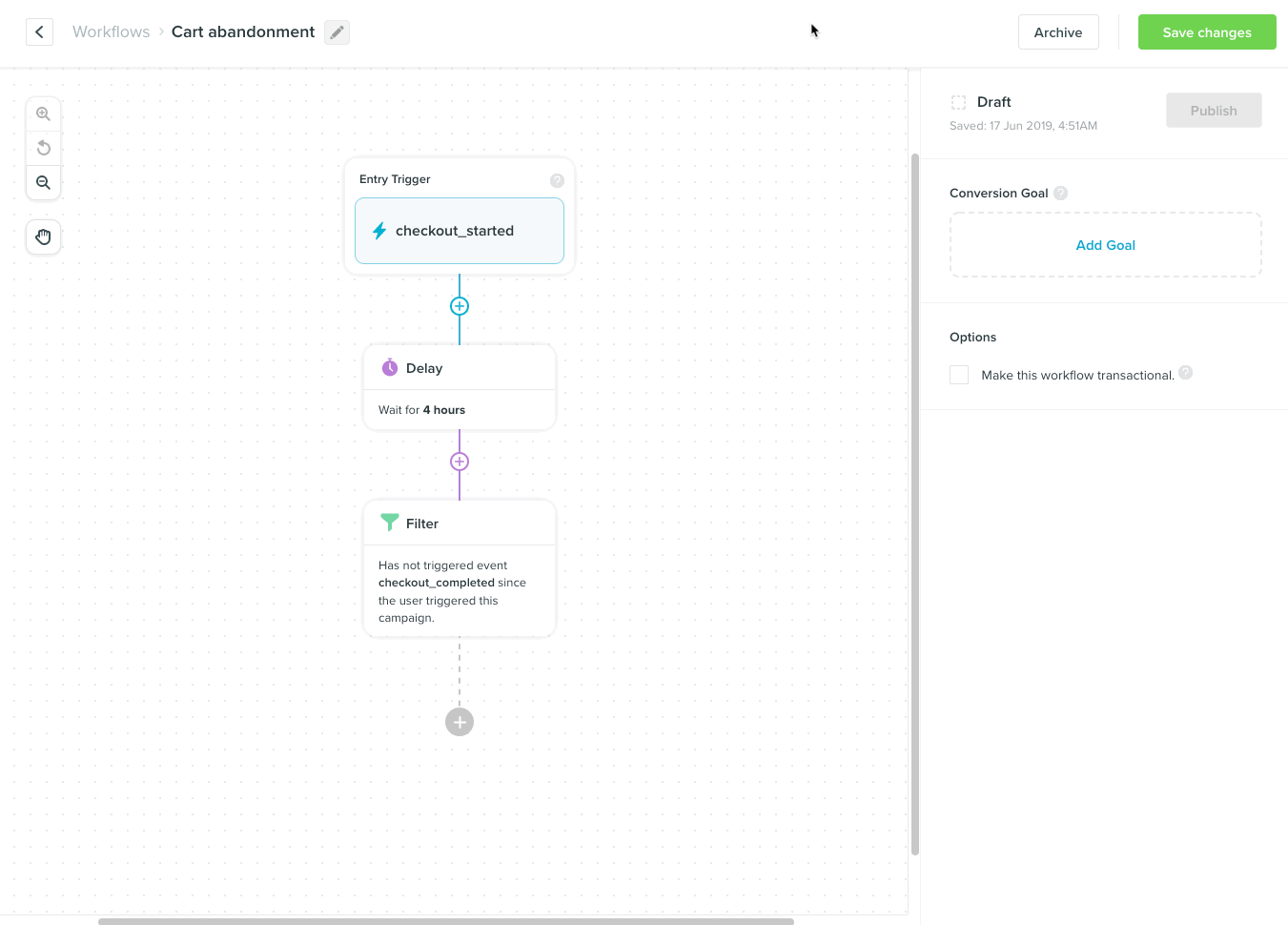Open Conversion Goal help icon
The image size is (1288, 925).
[1060, 193]
